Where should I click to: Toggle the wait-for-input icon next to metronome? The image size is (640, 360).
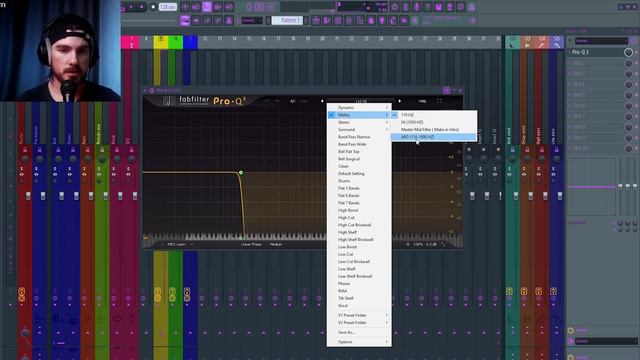pyautogui.click(x=196, y=7)
